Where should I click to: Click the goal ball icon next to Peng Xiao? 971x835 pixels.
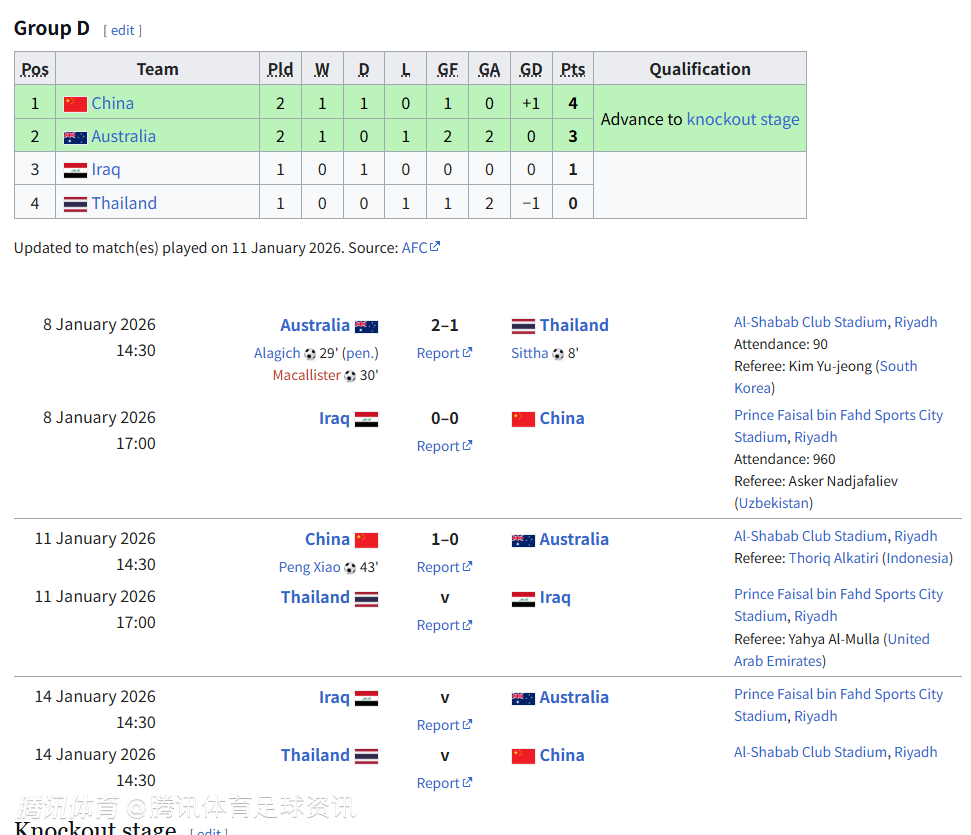350,568
